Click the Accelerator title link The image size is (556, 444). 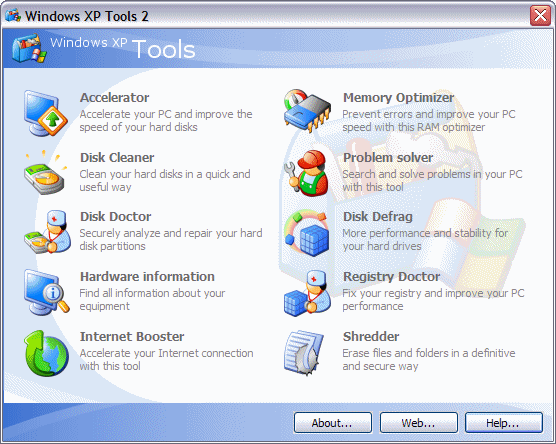coord(114,98)
